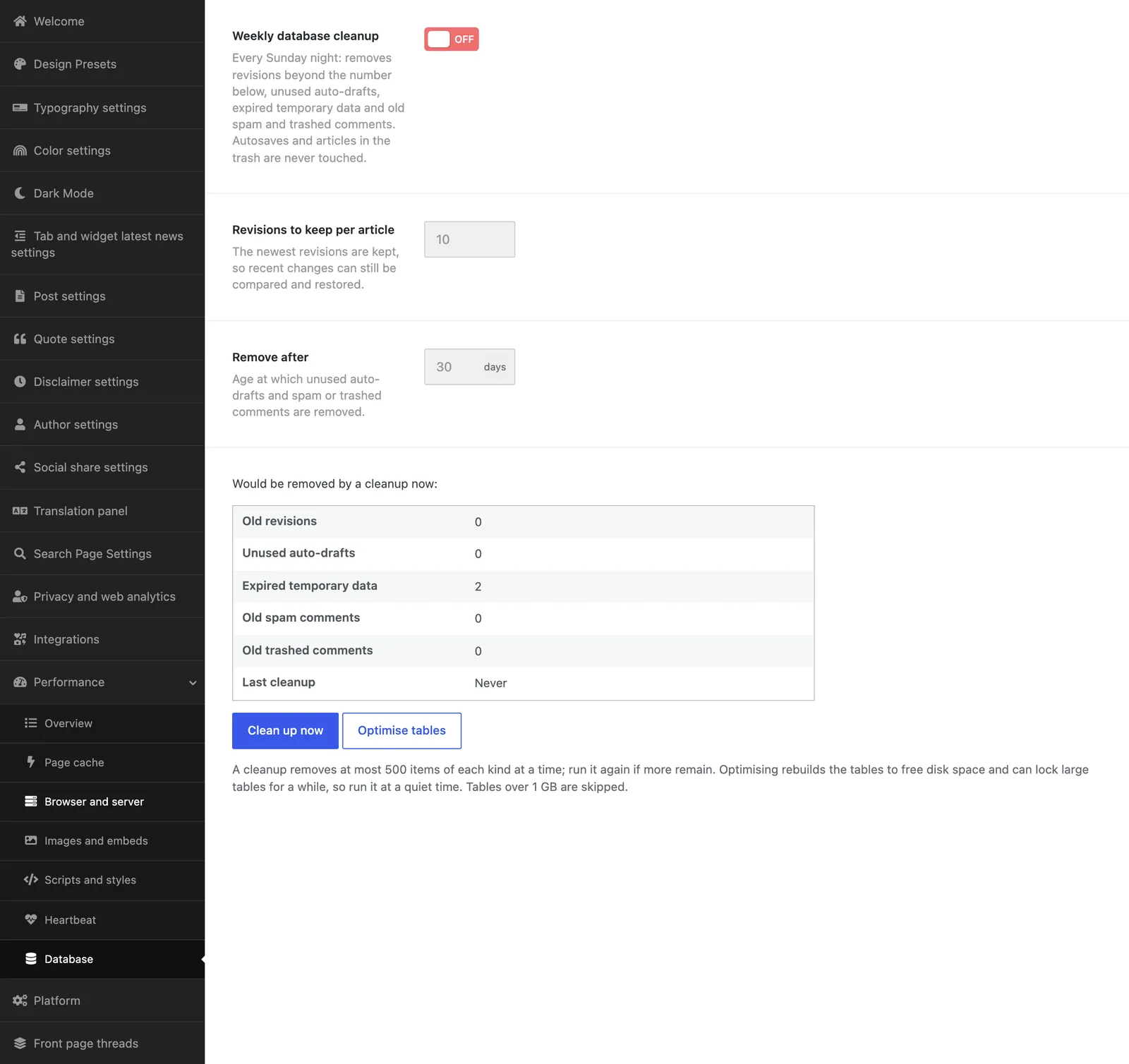The width and height of the screenshot is (1129, 1064).
Task: Click the 'Old trashed comments' row label
Action: 307,651
